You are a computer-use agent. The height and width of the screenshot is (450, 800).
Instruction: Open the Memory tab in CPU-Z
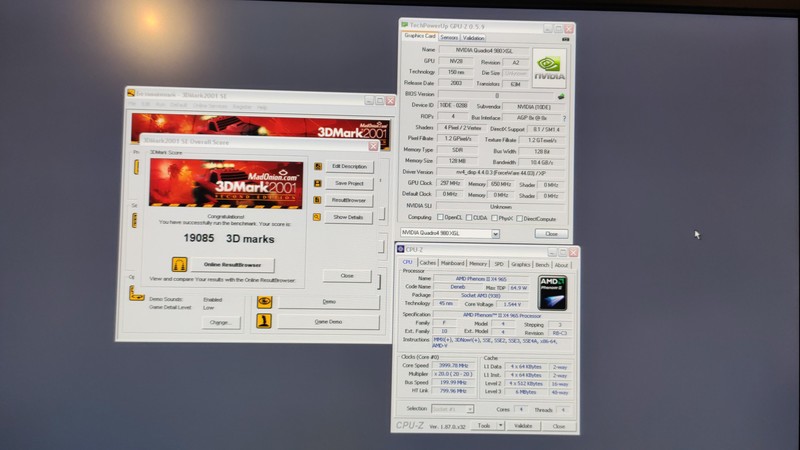[478, 264]
